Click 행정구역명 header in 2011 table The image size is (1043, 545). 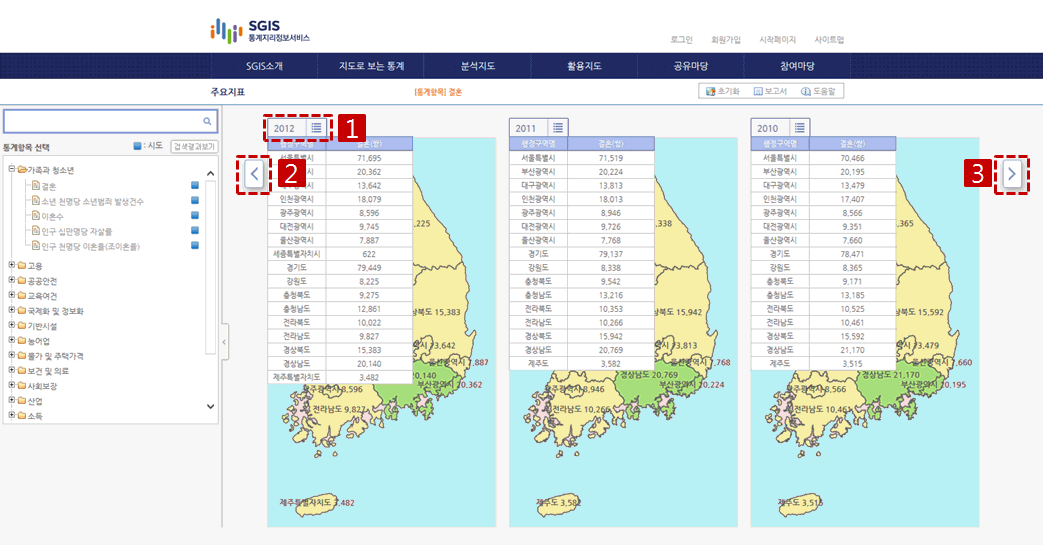[x=539, y=144]
